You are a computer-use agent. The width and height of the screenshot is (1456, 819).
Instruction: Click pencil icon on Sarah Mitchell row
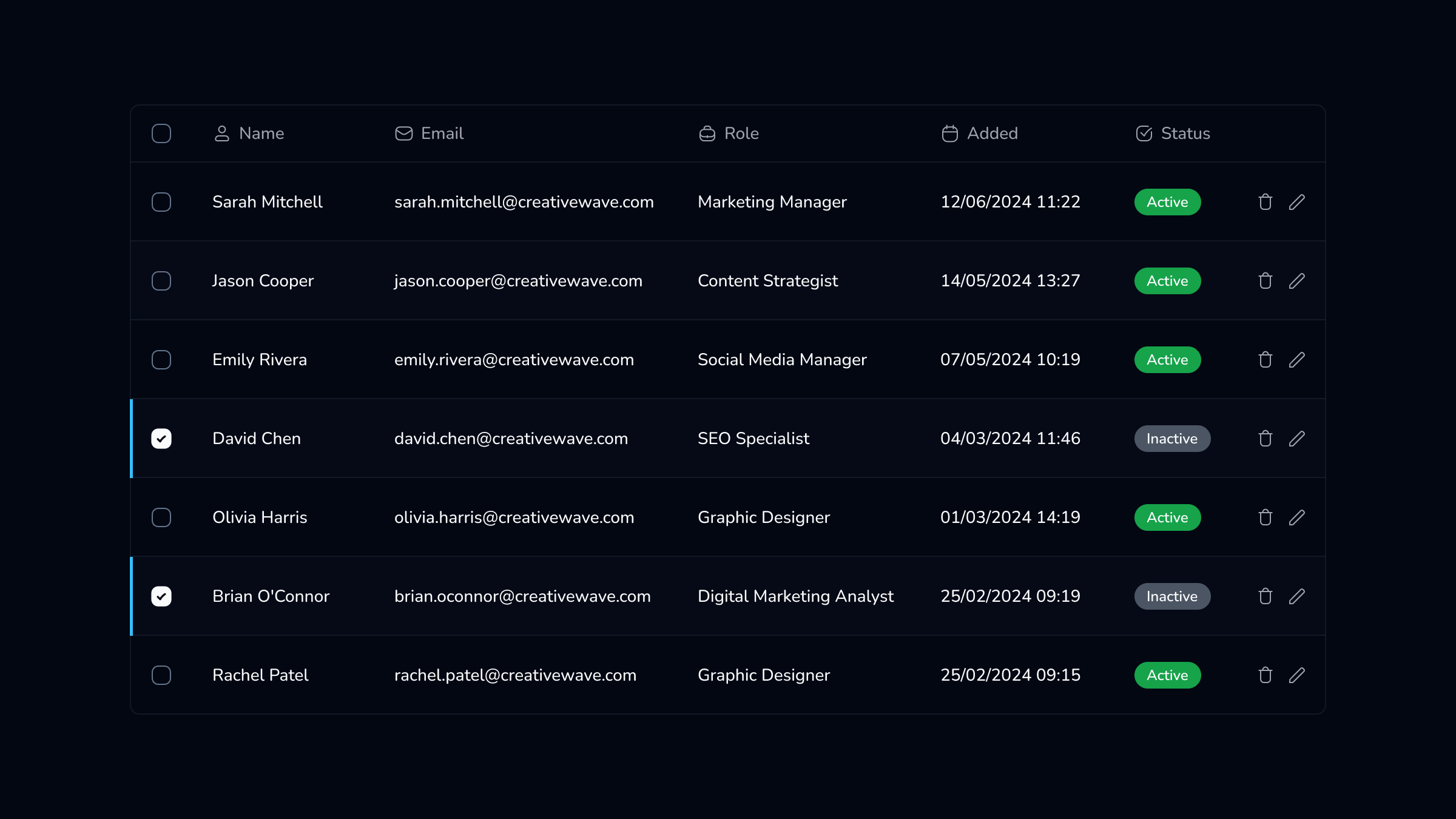[1297, 202]
